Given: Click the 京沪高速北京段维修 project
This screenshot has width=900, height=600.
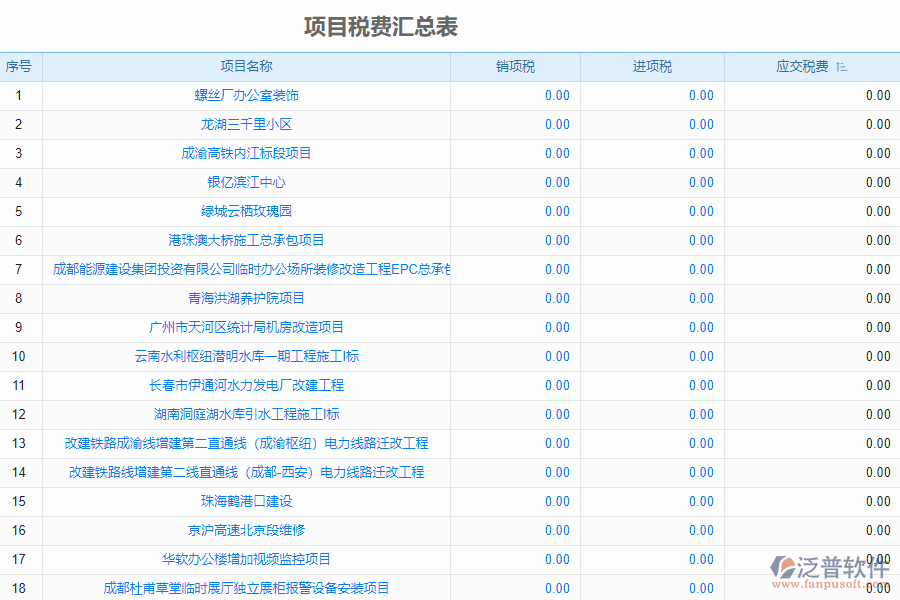Looking at the screenshot, I should [248, 530].
